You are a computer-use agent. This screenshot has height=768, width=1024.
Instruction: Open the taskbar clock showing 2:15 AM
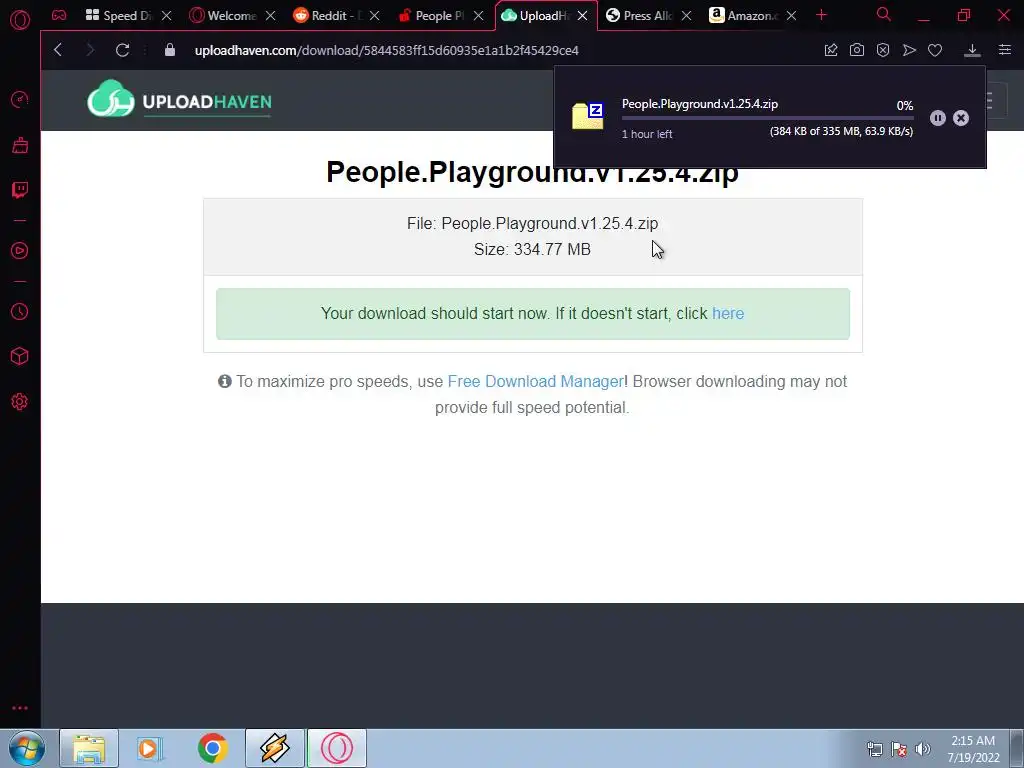pos(973,749)
